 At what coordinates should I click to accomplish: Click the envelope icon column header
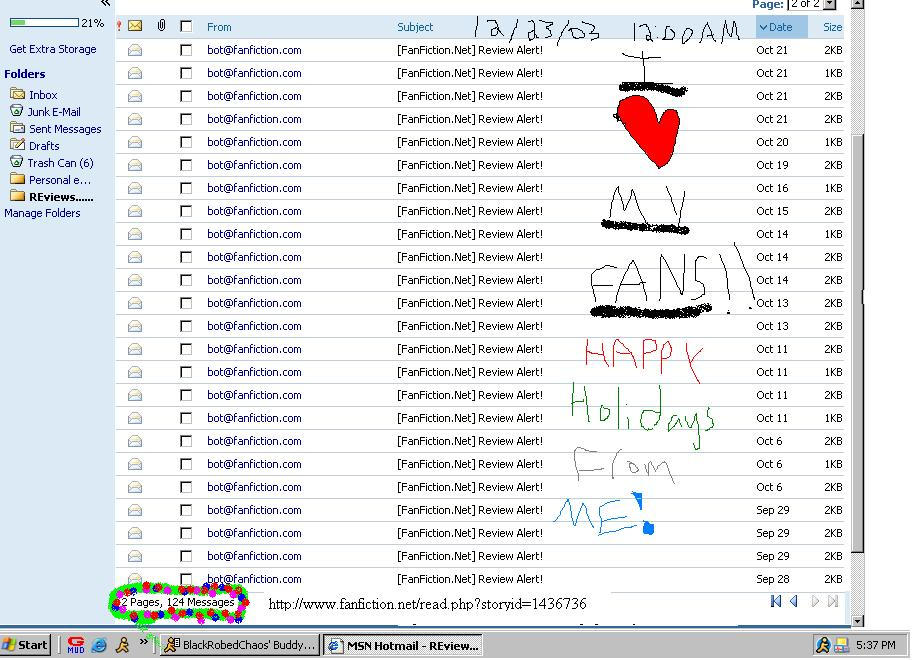tap(135, 26)
